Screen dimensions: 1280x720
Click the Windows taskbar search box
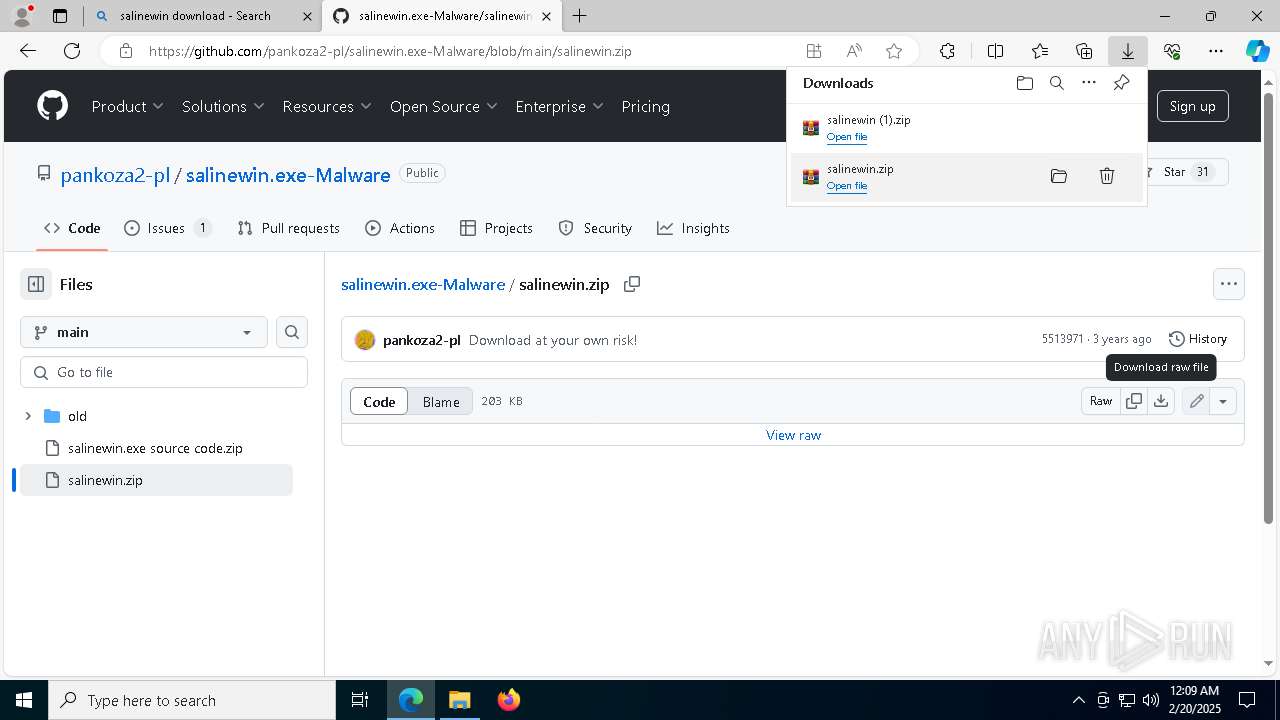[192, 700]
